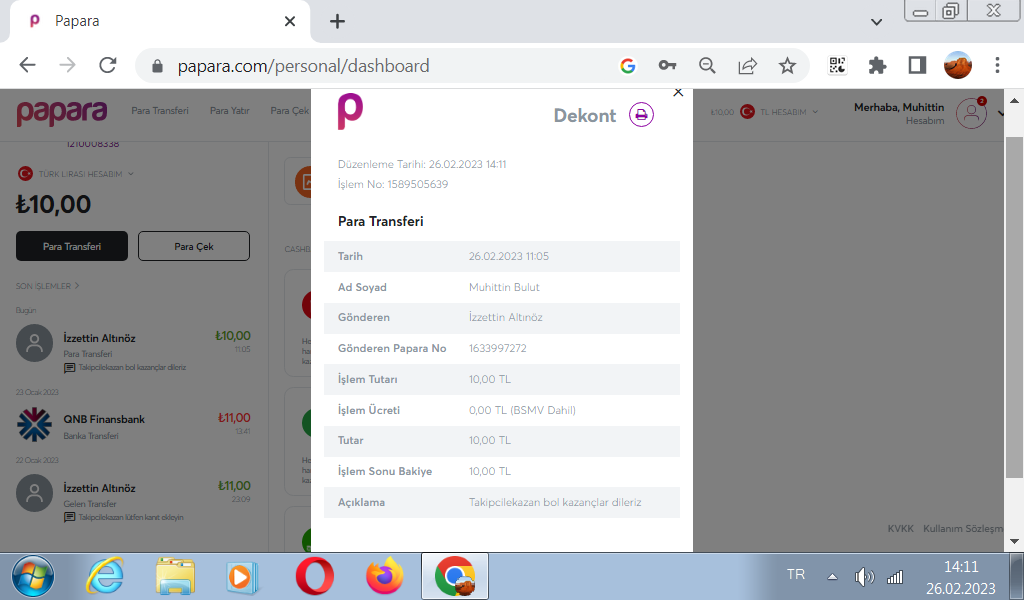This screenshot has height=600, width=1024.
Task: Close the Dekont receipt popup
Action: click(x=678, y=93)
